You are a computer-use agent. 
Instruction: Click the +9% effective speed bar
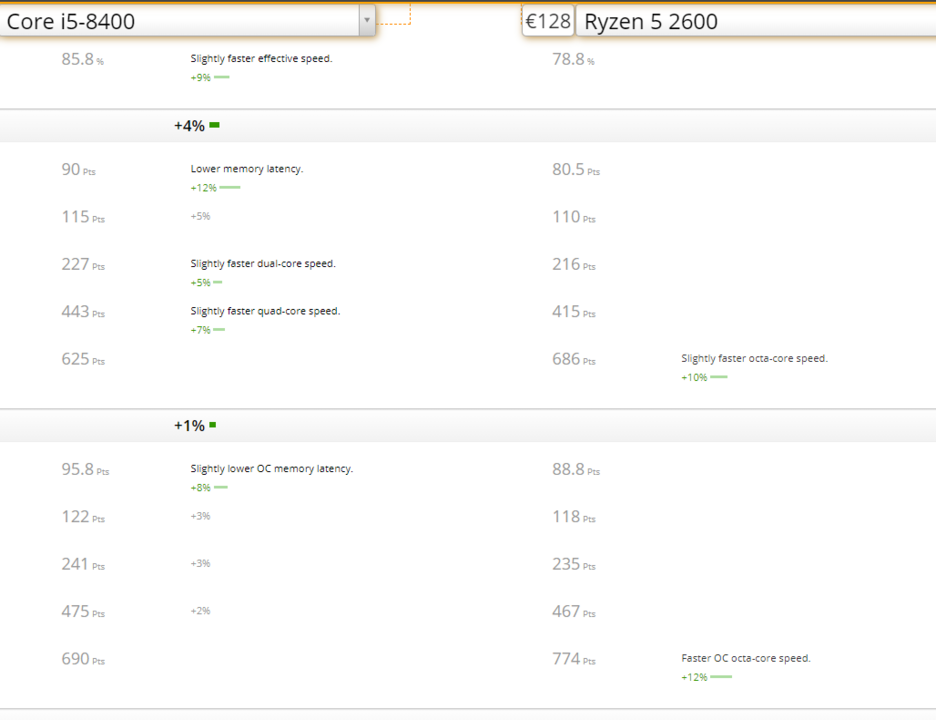[x=221, y=77]
